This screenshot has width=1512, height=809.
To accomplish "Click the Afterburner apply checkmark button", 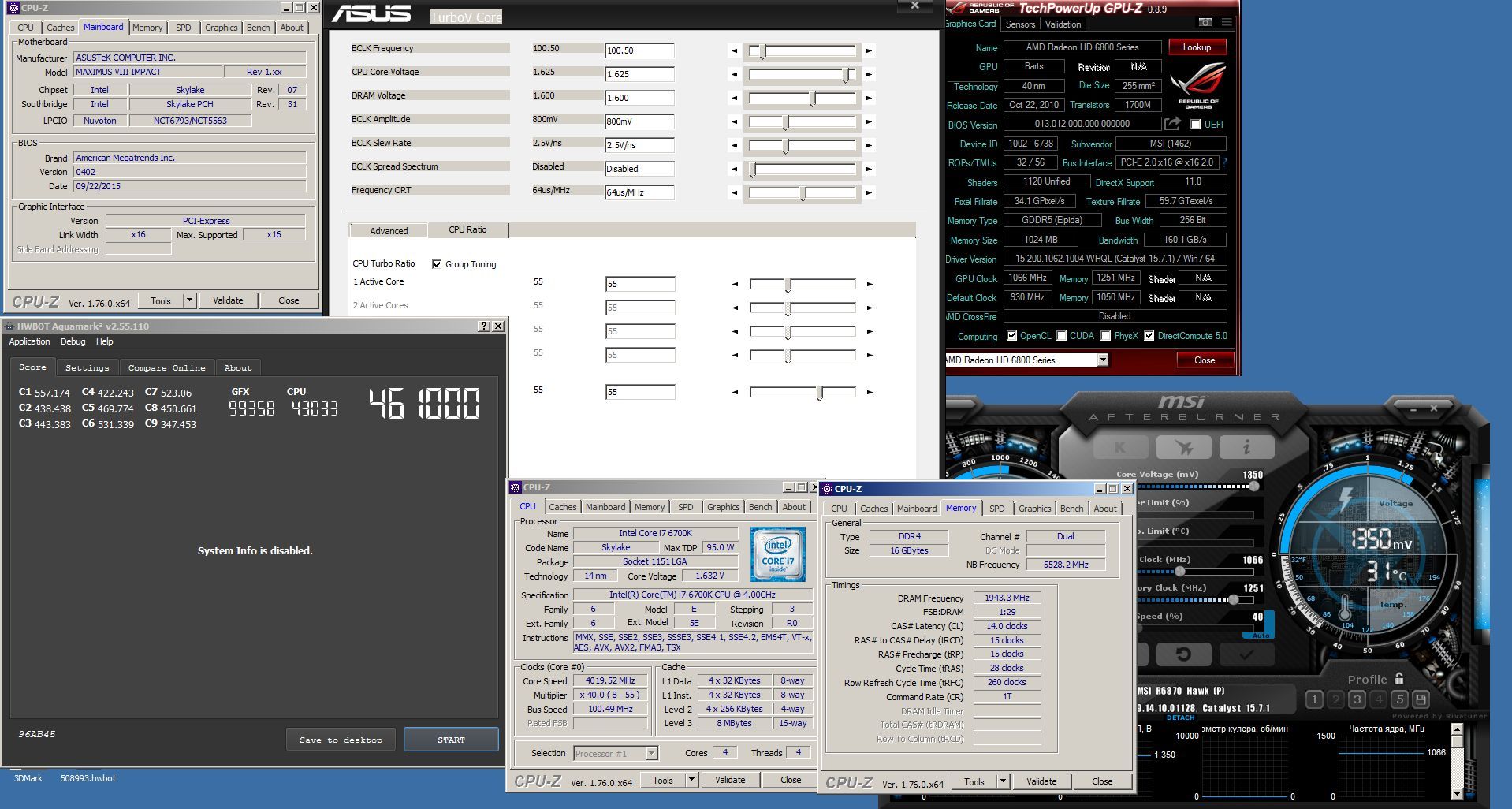I will click(1246, 654).
